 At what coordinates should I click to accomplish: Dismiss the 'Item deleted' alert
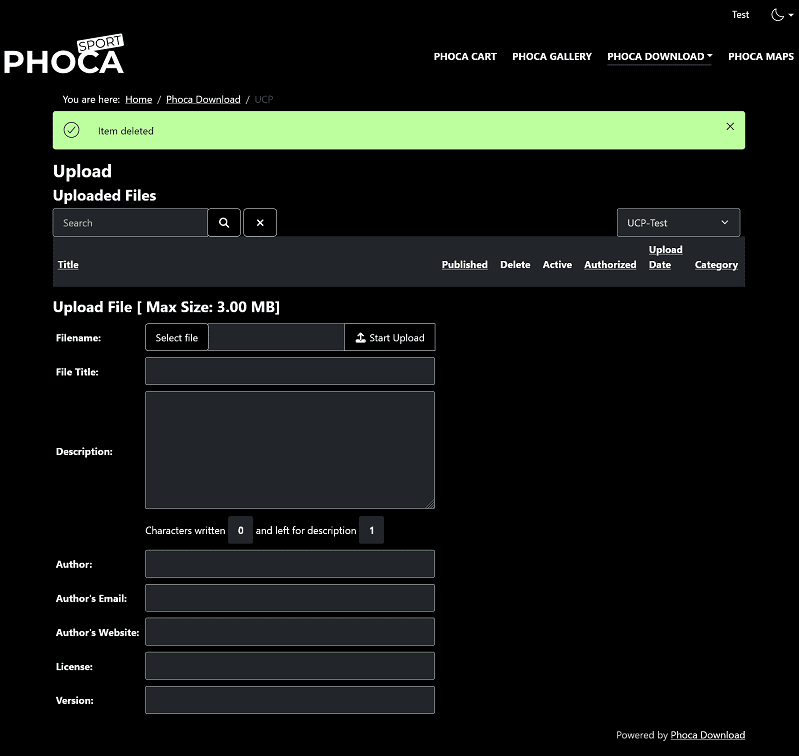point(730,127)
